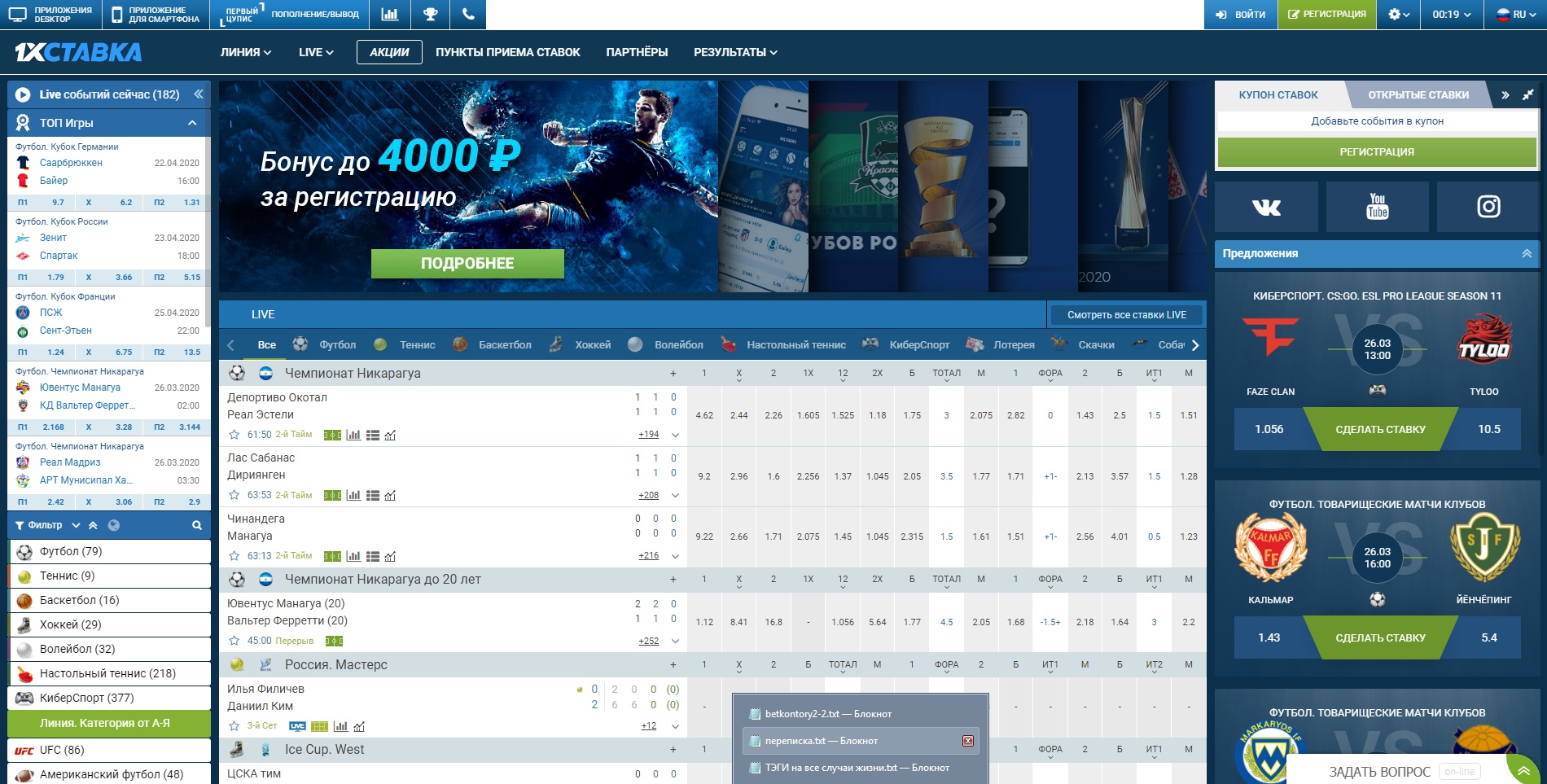Viewport: 1547px width, 784px height.
Task: Open ПРИЛОЖЕНИЕ ДЛЯ СМАРТФОНА link
Action: tap(156, 15)
